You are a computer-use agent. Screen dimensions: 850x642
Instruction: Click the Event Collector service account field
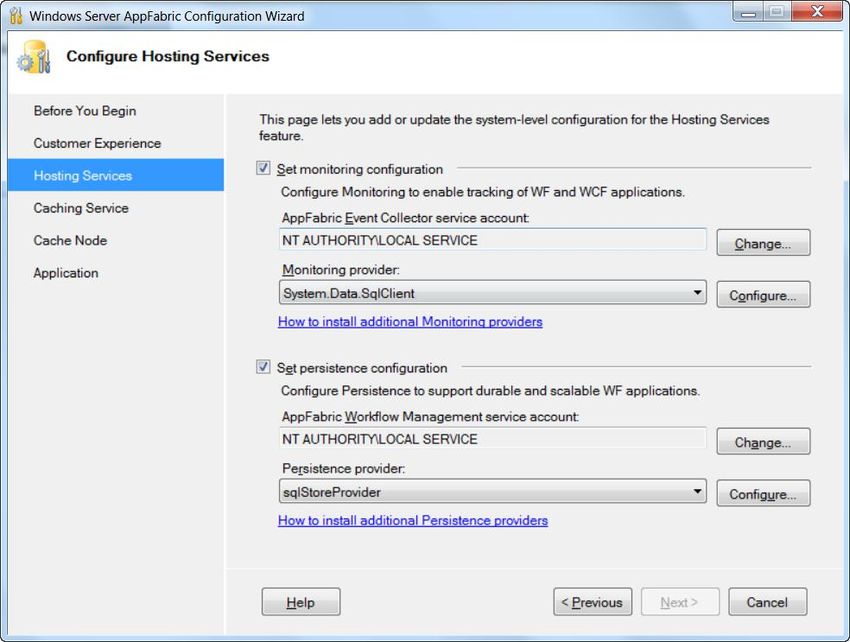[x=493, y=240]
